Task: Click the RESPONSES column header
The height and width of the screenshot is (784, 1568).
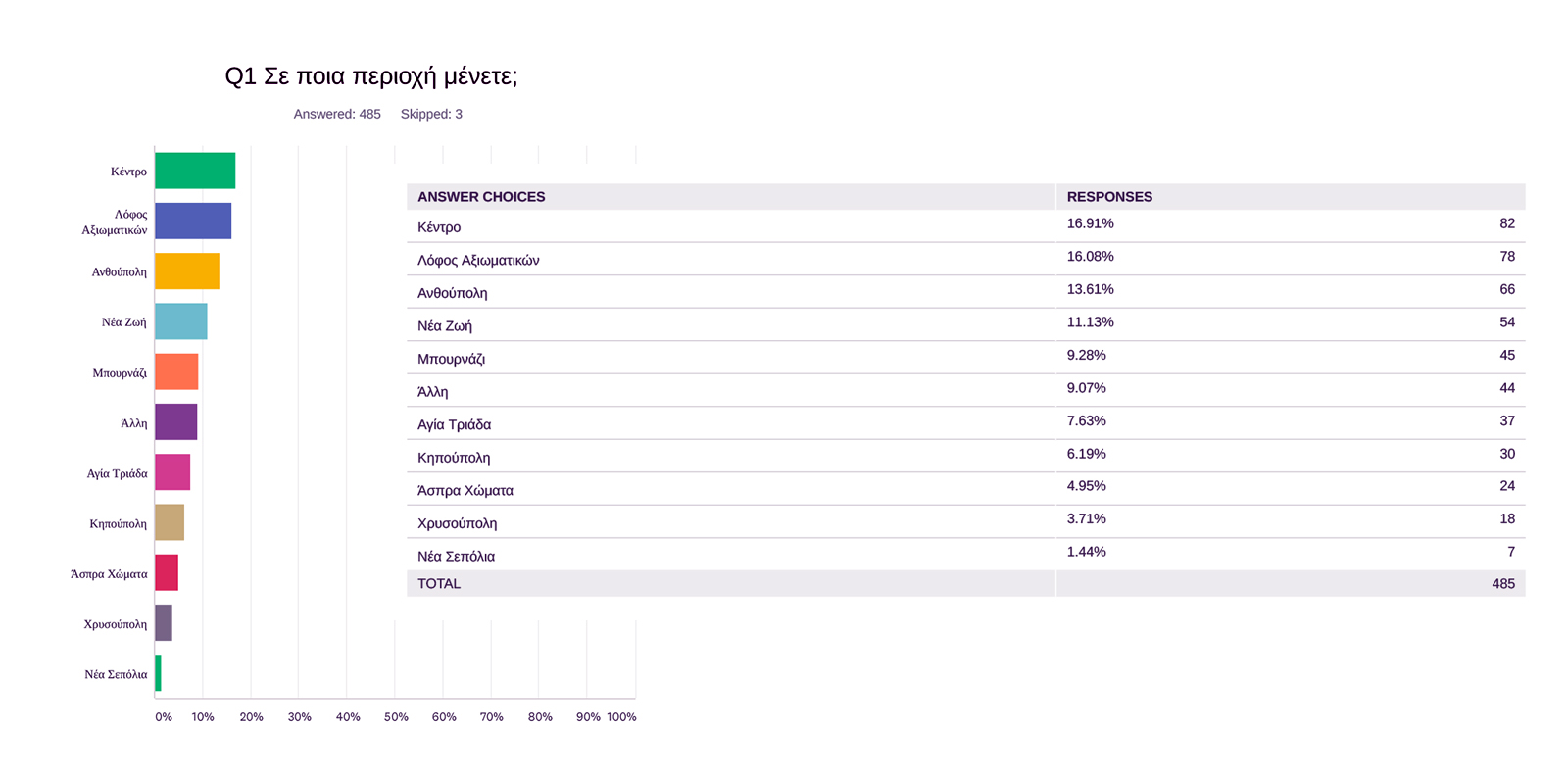Action: (1109, 197)
